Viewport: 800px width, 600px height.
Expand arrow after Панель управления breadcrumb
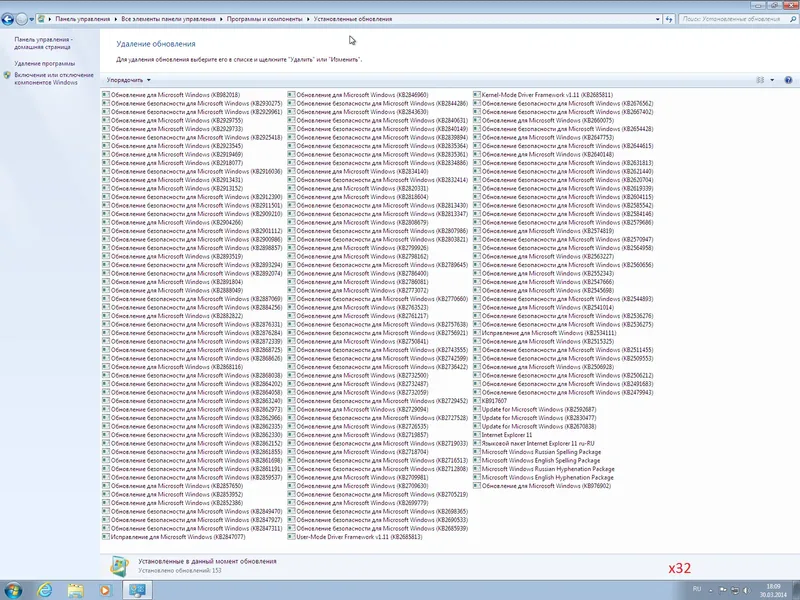[116, 19]
